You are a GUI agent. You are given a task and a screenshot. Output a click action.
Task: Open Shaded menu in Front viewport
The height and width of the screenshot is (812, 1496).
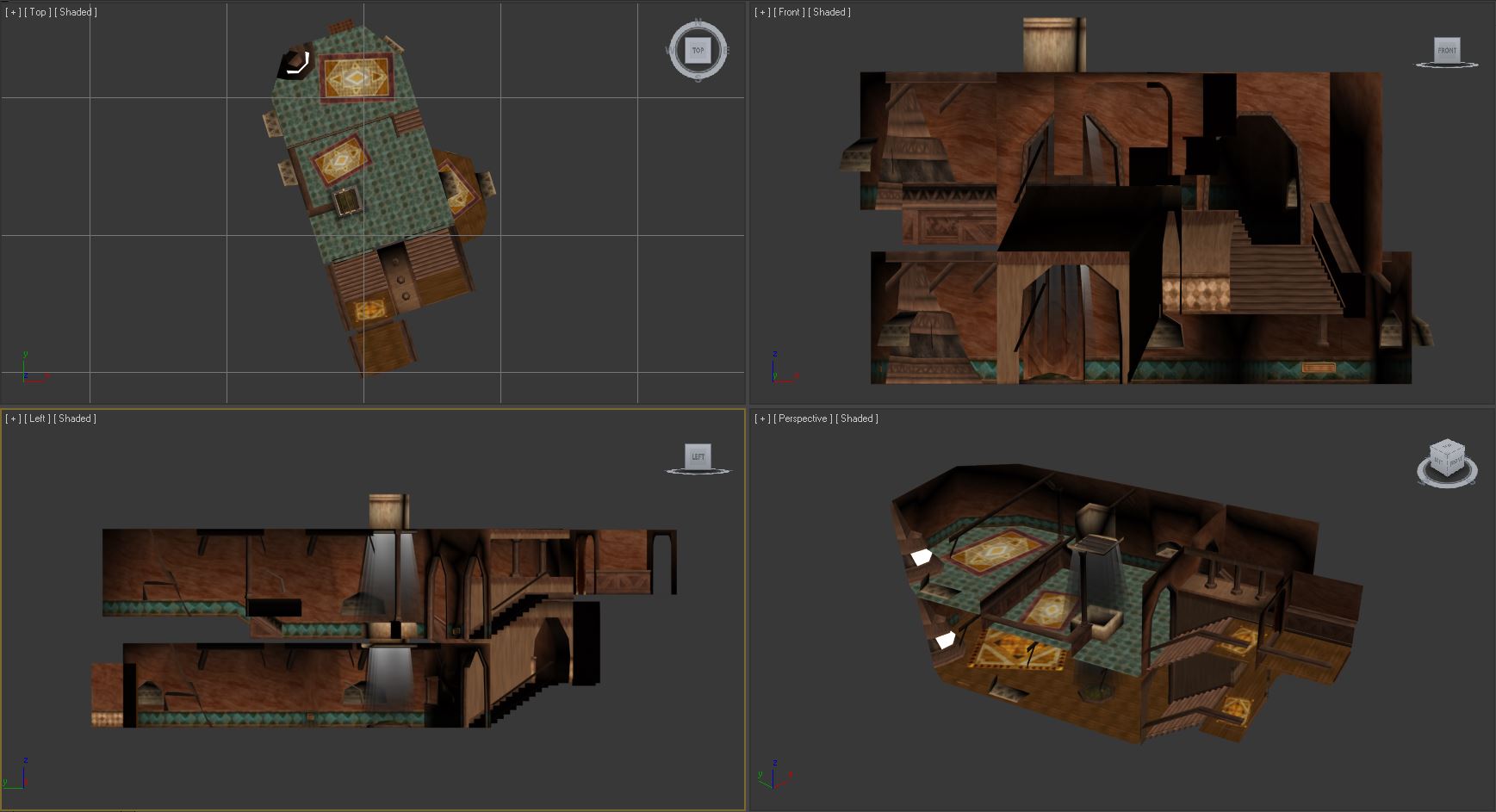[x=829, y=12]
